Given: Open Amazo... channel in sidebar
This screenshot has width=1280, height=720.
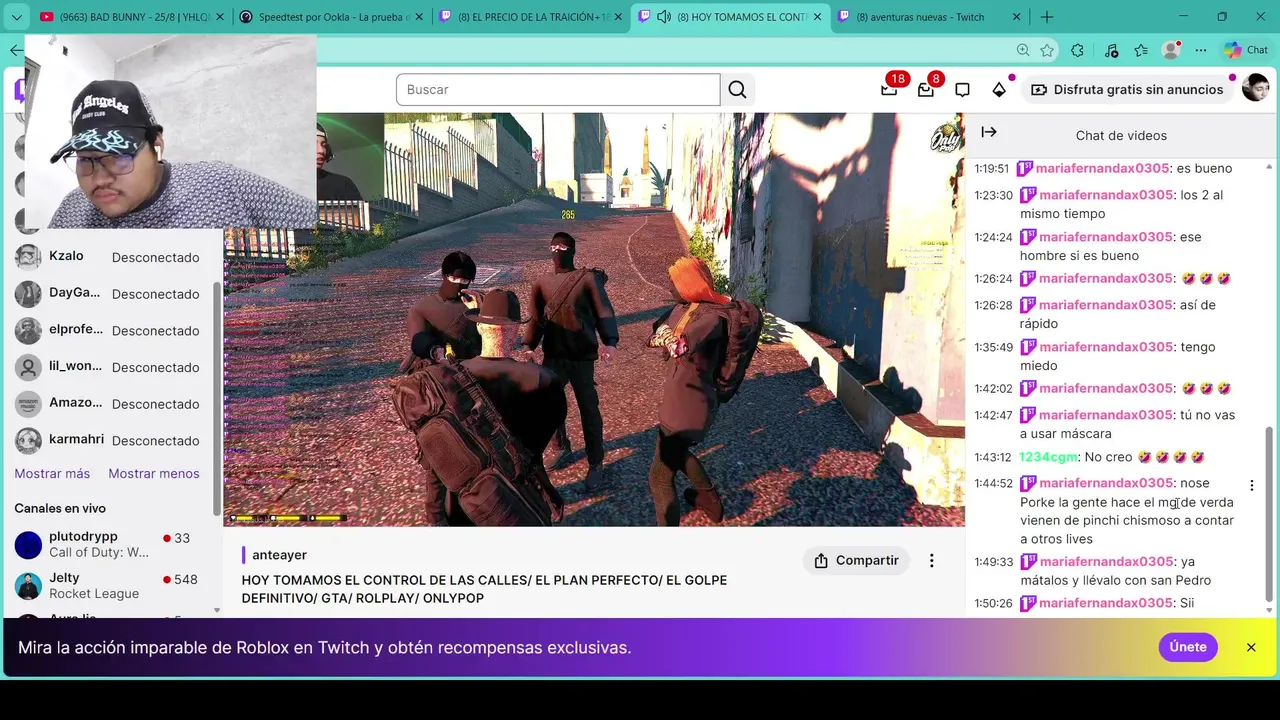Looking at the screenshot, I should 110,404.
